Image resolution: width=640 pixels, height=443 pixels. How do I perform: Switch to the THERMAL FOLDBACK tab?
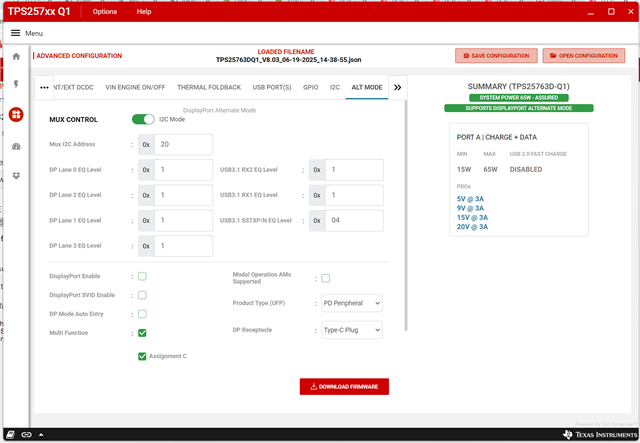tap(209, 87)
